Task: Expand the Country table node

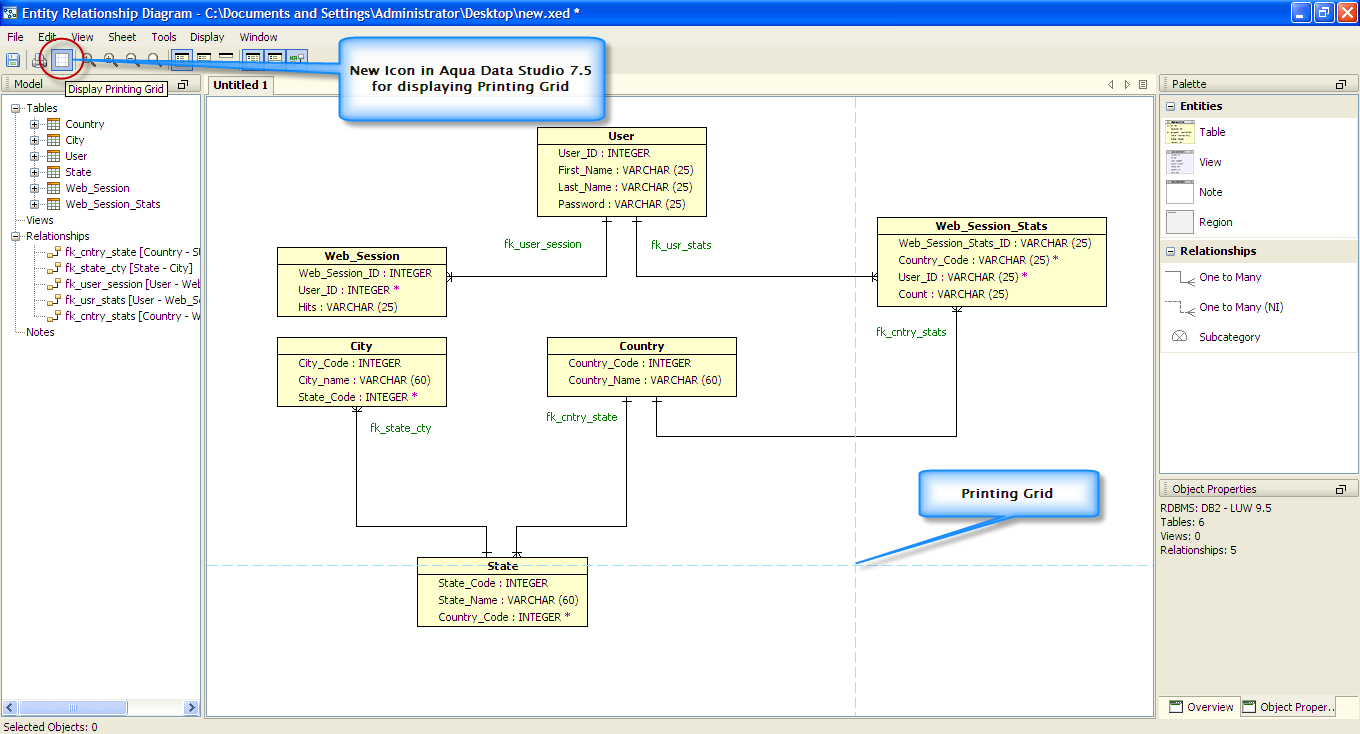Action: pos(34,124)
